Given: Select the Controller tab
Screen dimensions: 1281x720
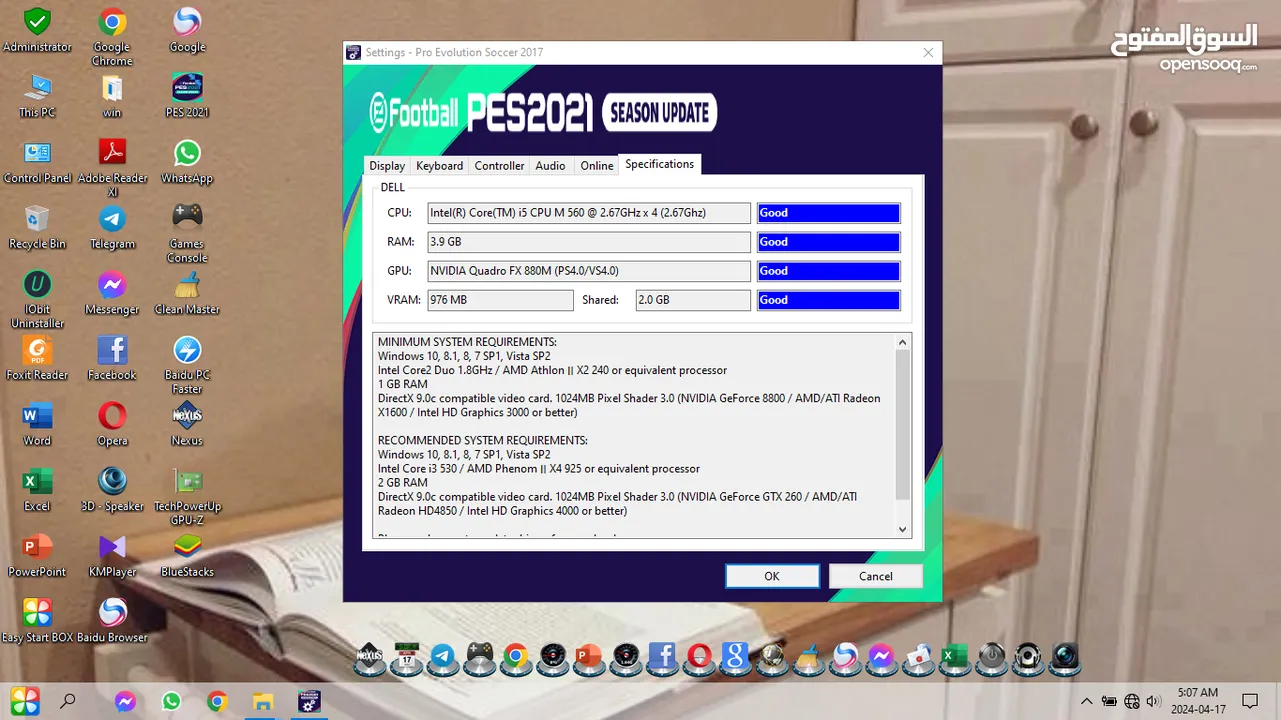Looking at the screenshot, I should [499, 166].
